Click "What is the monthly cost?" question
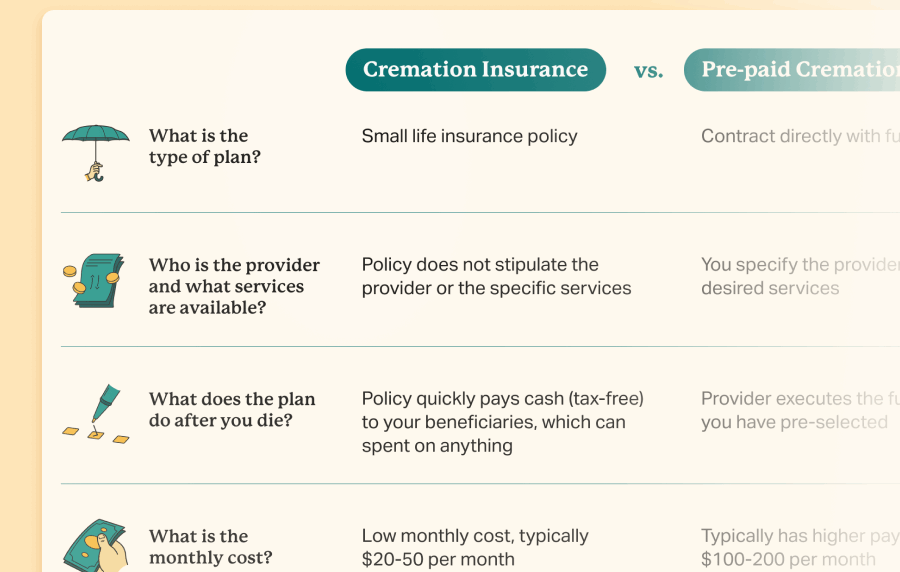 point(210,547)
